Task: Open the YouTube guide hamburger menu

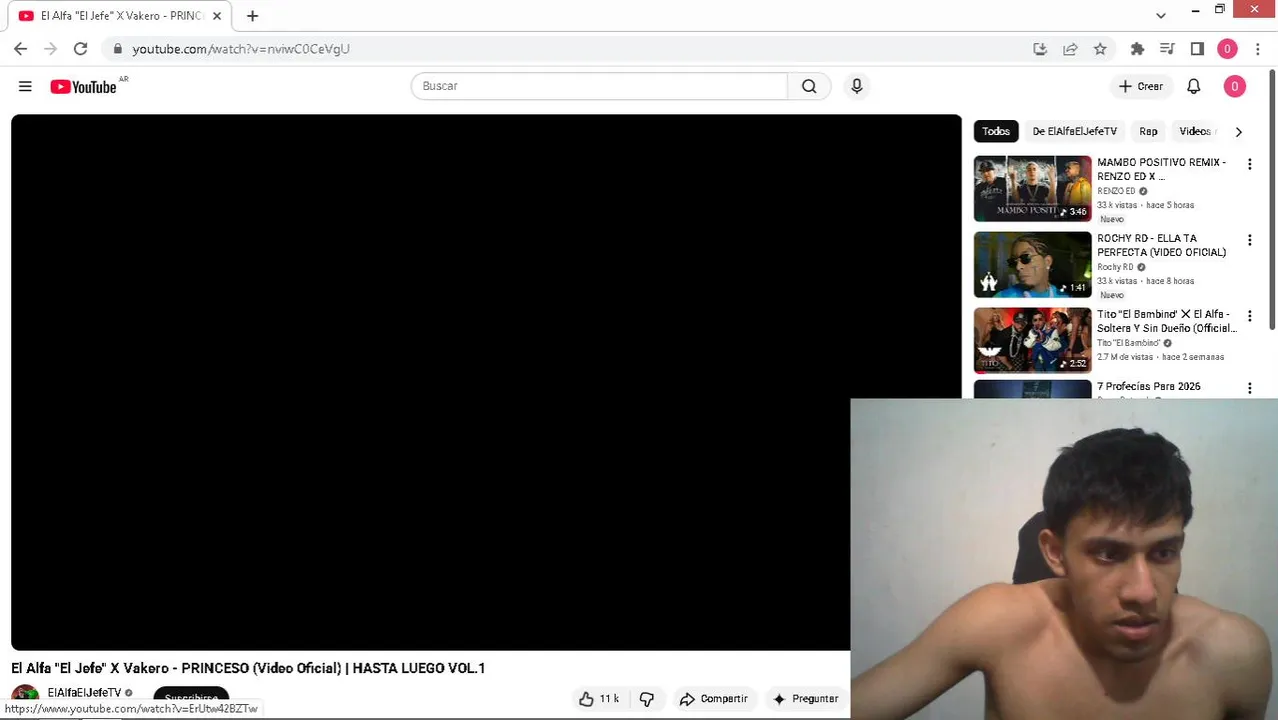Action: point(25,86)
